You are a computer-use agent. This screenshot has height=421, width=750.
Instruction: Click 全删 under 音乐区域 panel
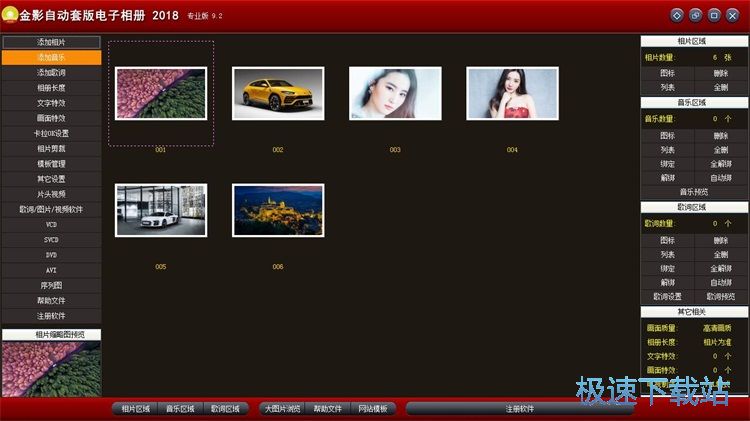721,150
